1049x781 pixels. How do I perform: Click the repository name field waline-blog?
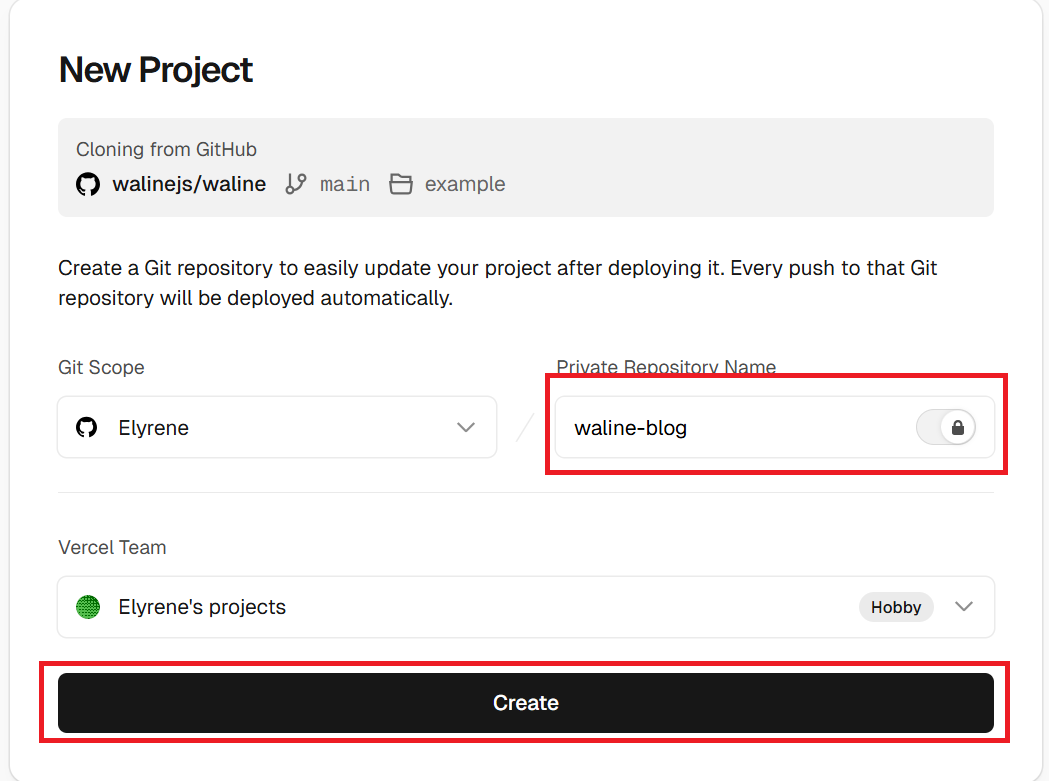click(775, 427)
